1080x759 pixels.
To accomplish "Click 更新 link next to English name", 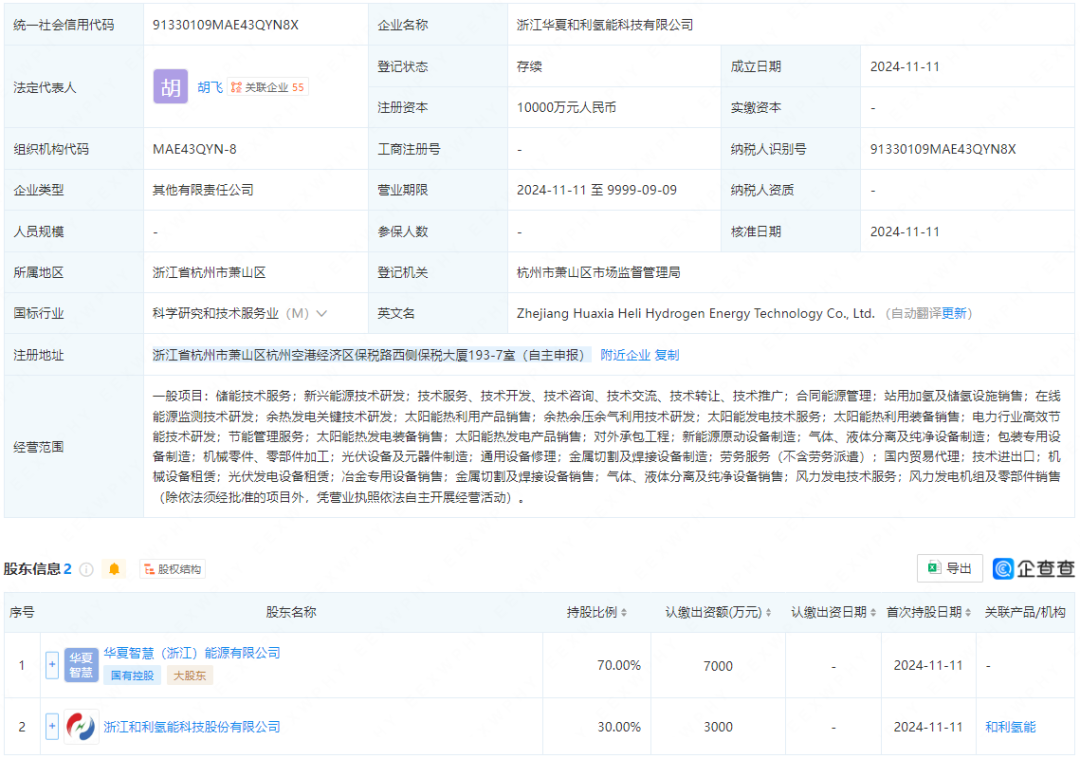I will pyautogui.click(x=954, y=313).
